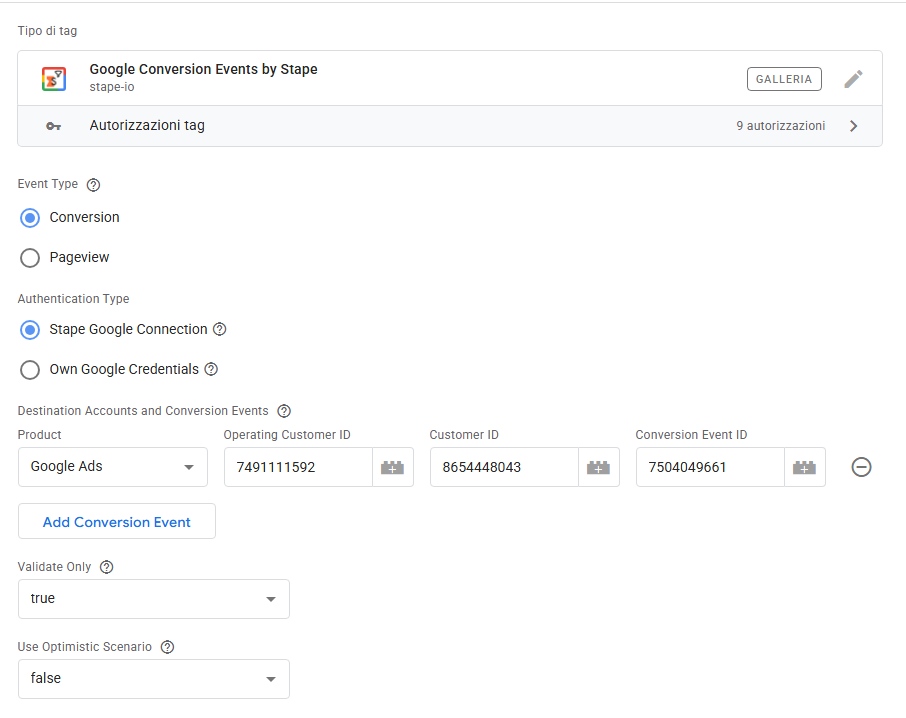Click the pencil edit icon for tag type
Viewport: 906px width, 718px height.
[x=852, y=79]
